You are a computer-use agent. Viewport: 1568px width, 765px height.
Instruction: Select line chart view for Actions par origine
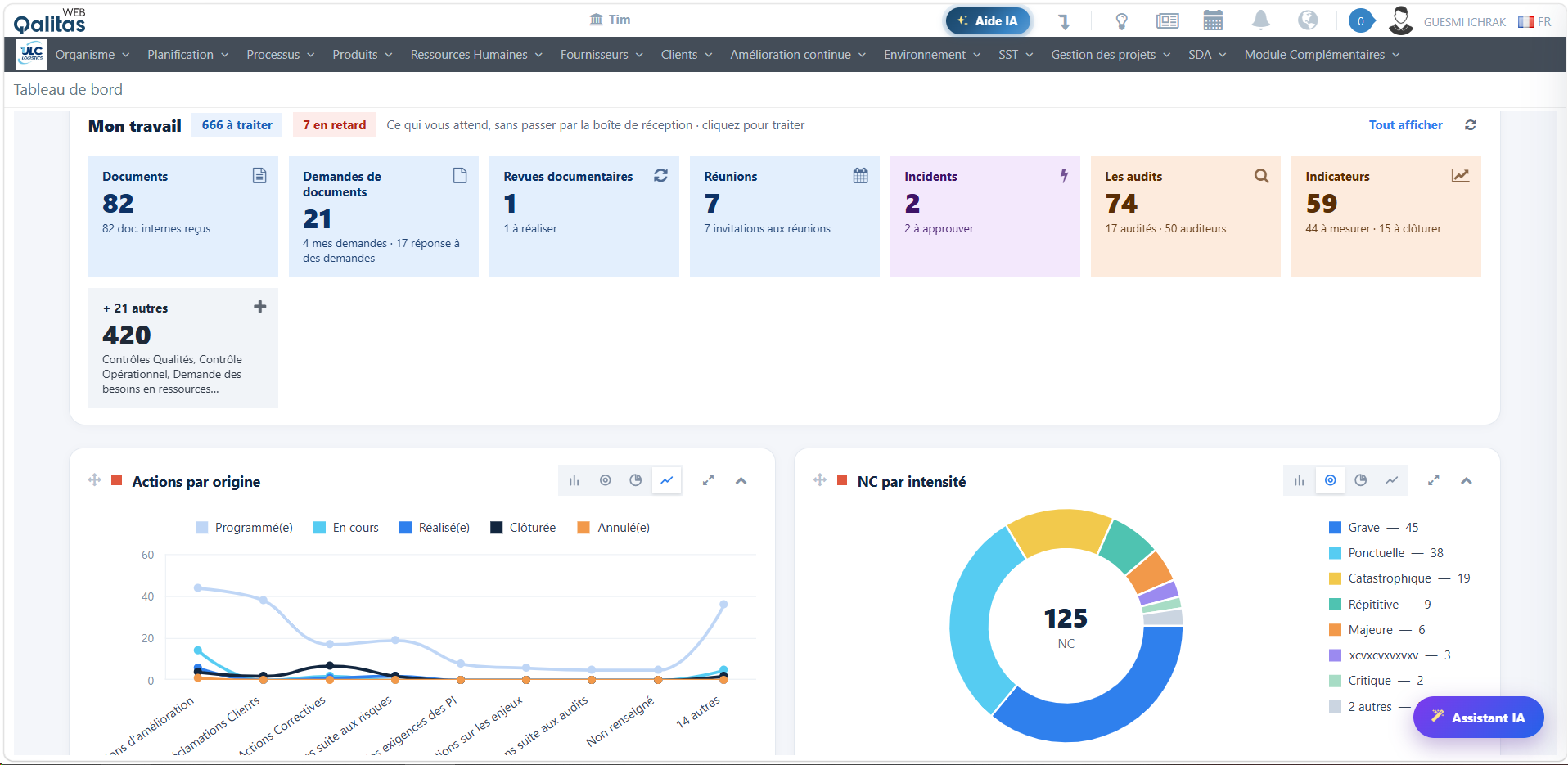tap(667, 480)
